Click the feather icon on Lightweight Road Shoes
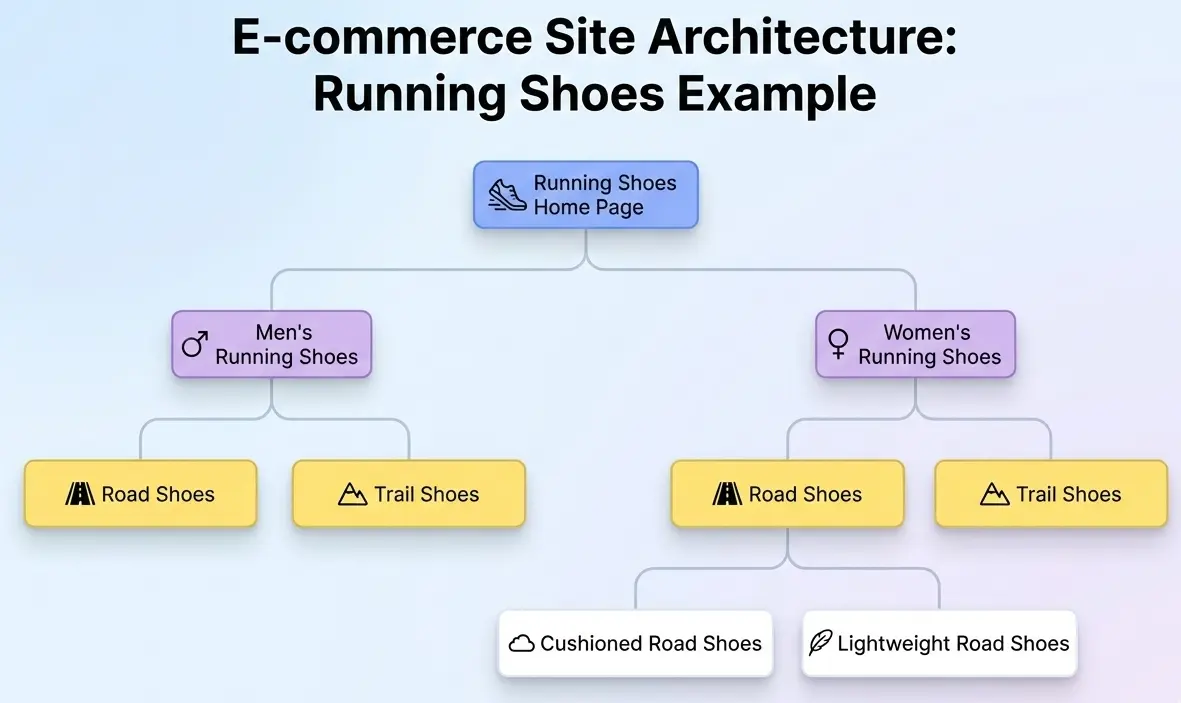 (x=822, y=643)
